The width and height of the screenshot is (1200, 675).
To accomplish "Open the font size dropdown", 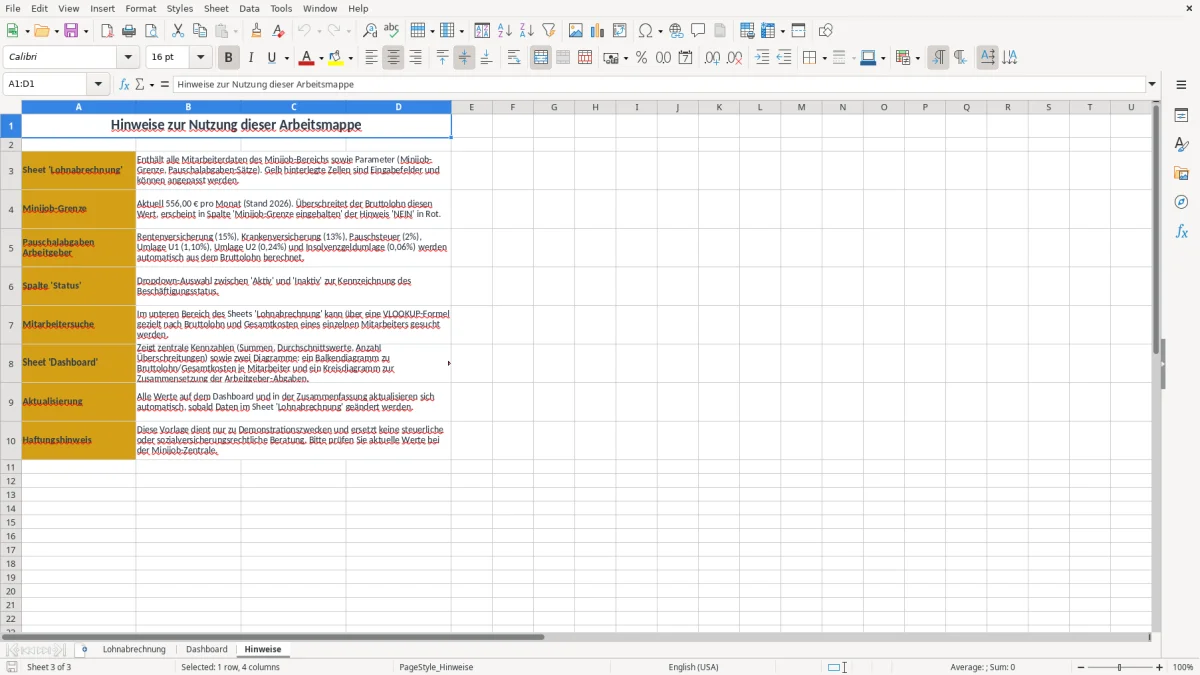I will coord(200,58).
